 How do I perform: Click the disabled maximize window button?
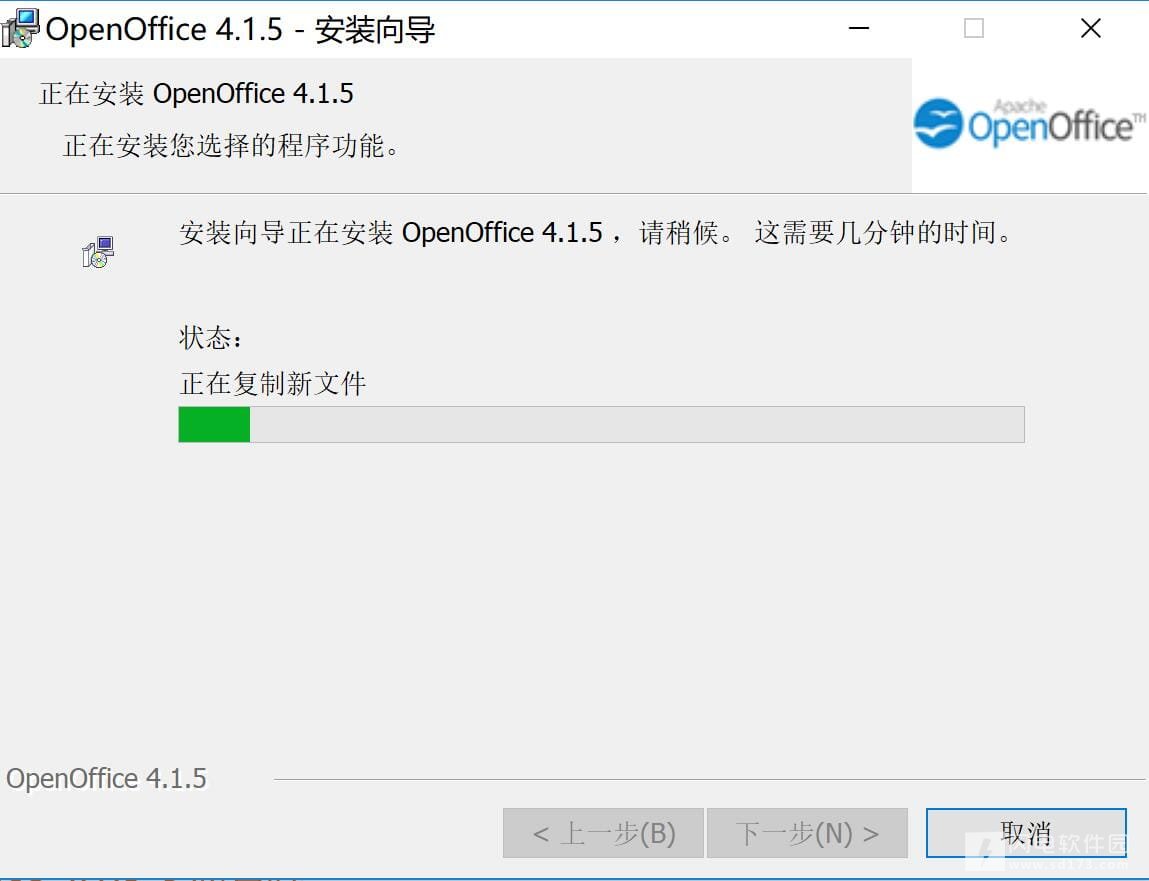click(974, 29)
